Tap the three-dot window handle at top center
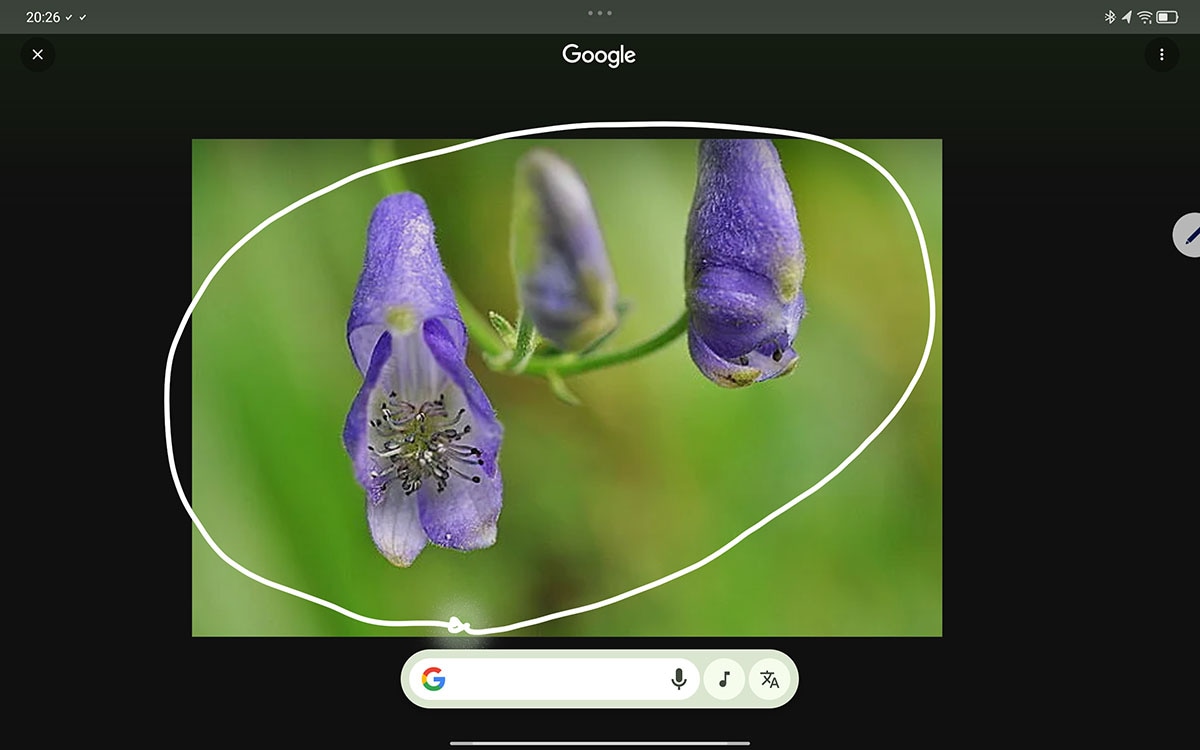The height and width of the screenshot is (750, 1200). 600,13
